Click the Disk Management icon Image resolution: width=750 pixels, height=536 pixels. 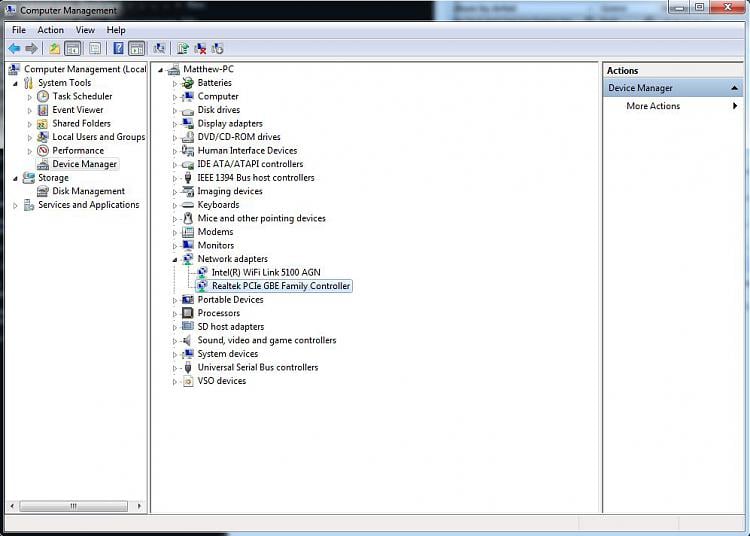tap(43, 191)
